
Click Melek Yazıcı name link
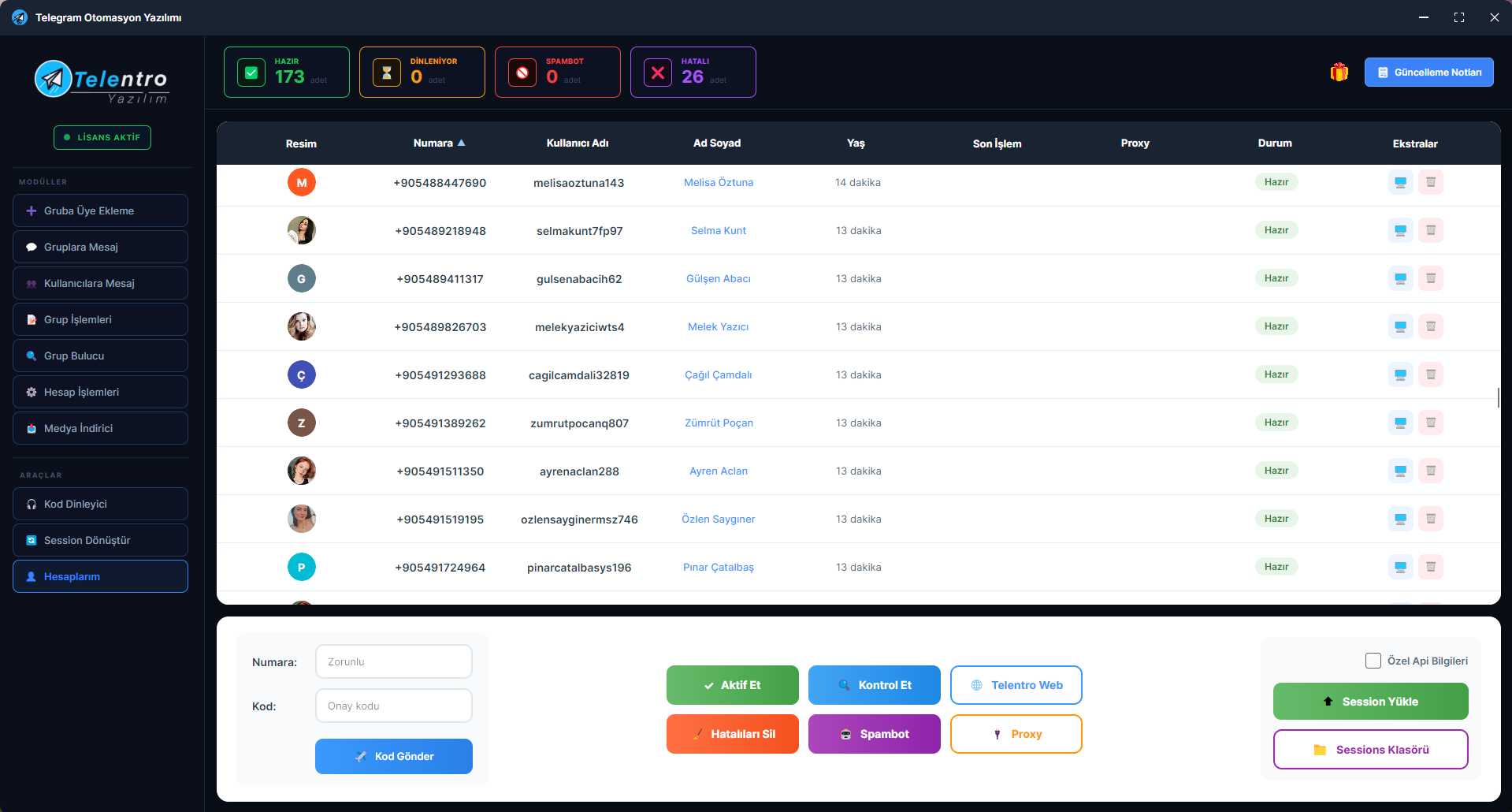pyautogui.click(x=718, y=327)
